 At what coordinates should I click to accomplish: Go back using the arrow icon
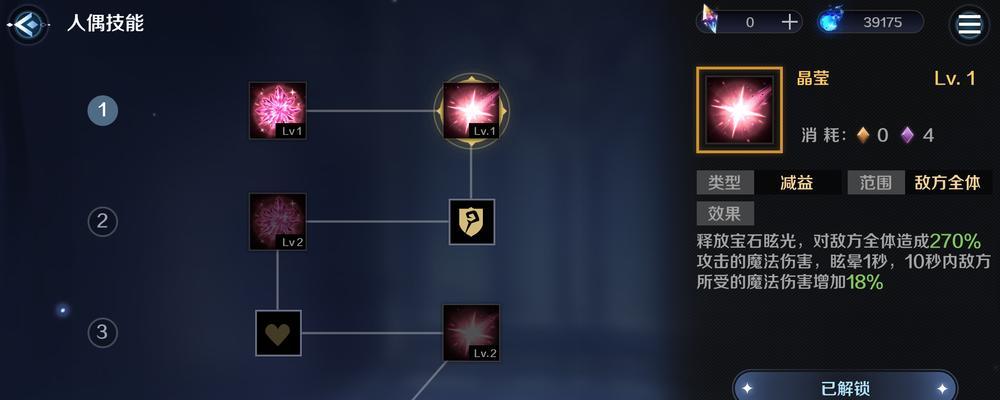pos(27,25)
